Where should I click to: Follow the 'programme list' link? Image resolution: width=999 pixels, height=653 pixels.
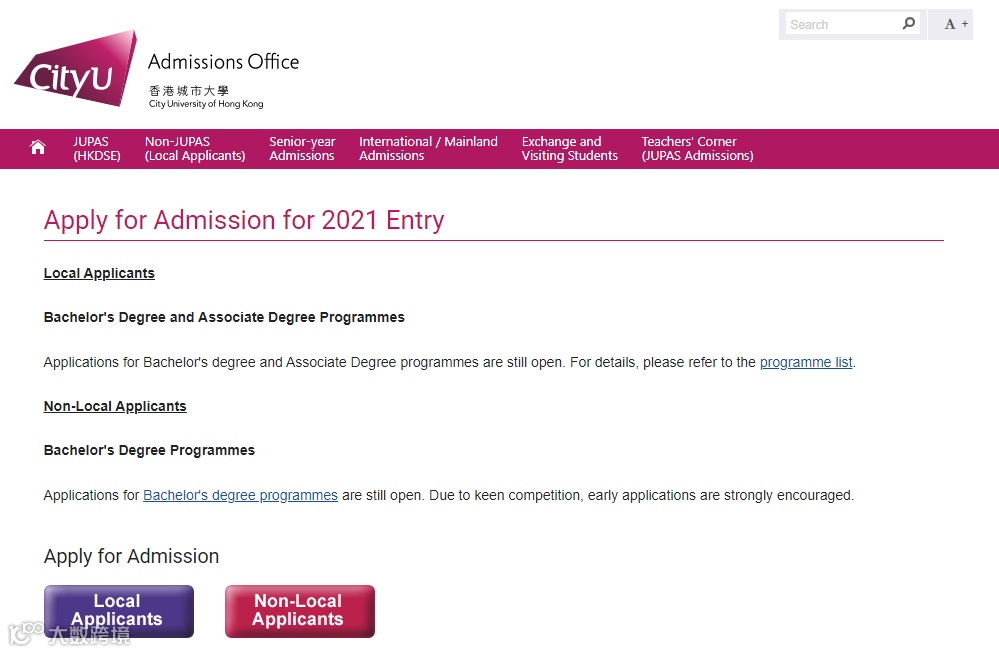tap(806, 362)
